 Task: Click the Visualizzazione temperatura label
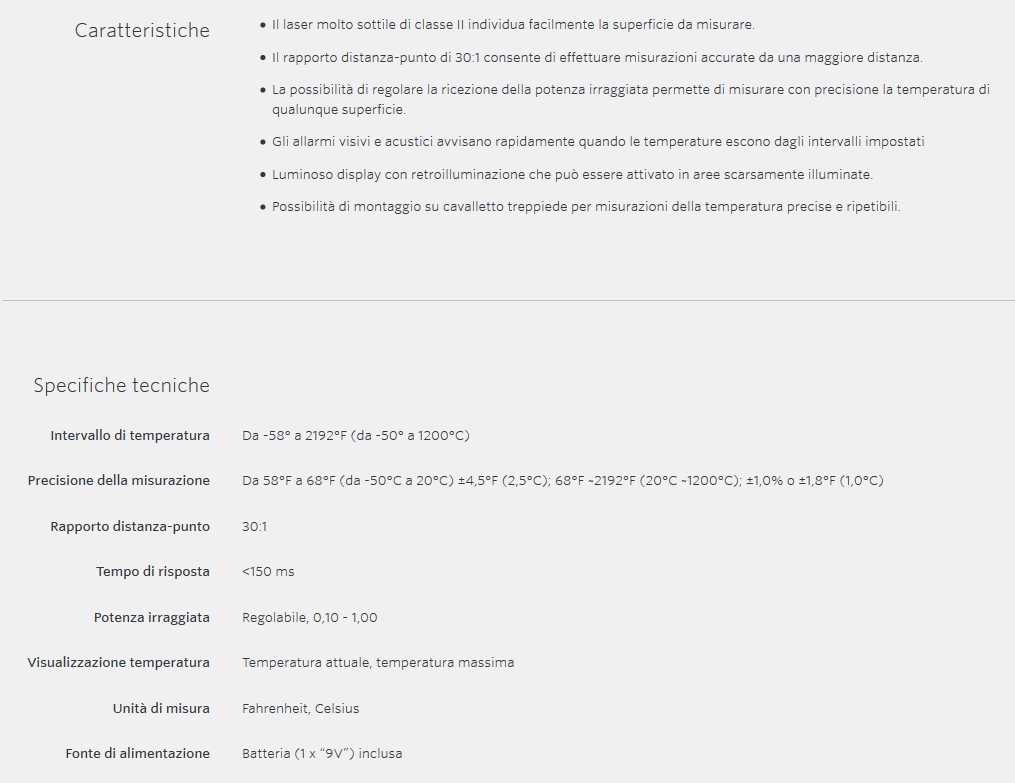click(119, 662)
